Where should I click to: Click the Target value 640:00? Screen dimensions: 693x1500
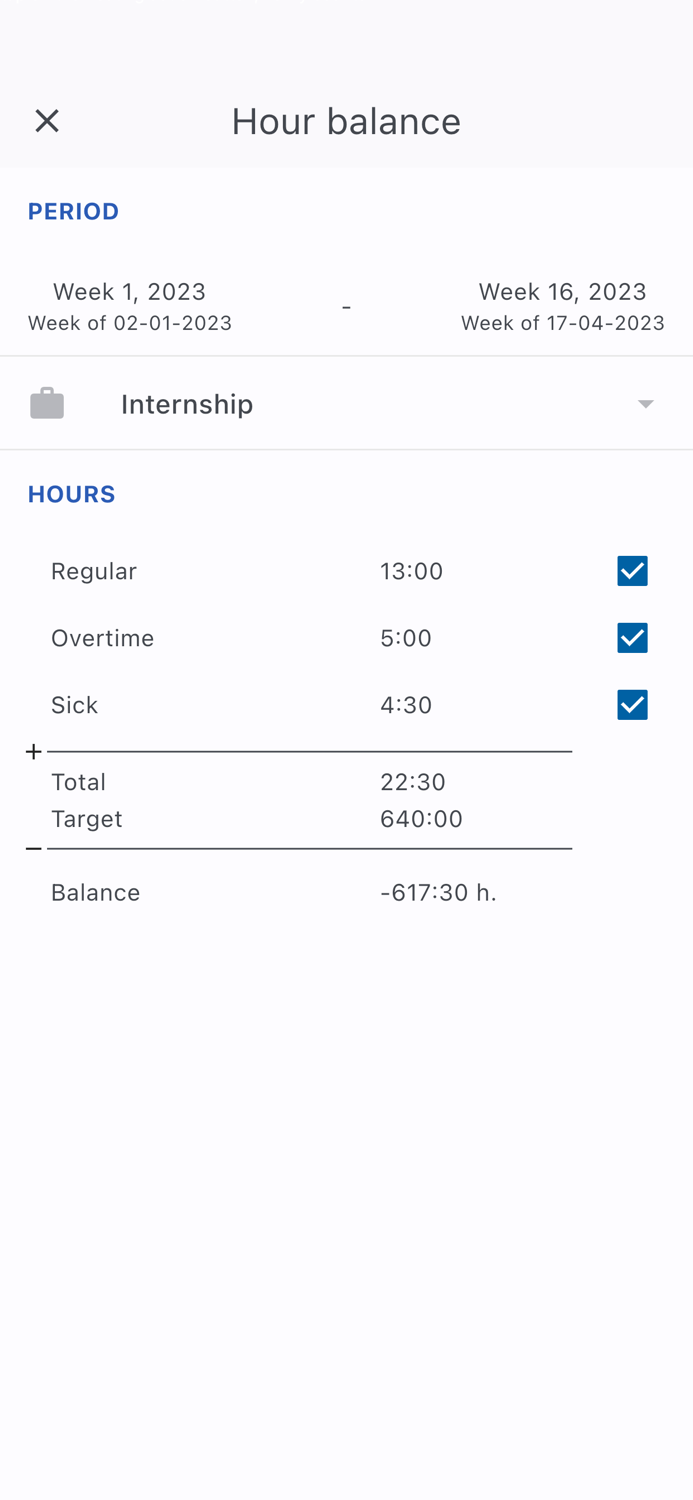click(x=422, y=818)
